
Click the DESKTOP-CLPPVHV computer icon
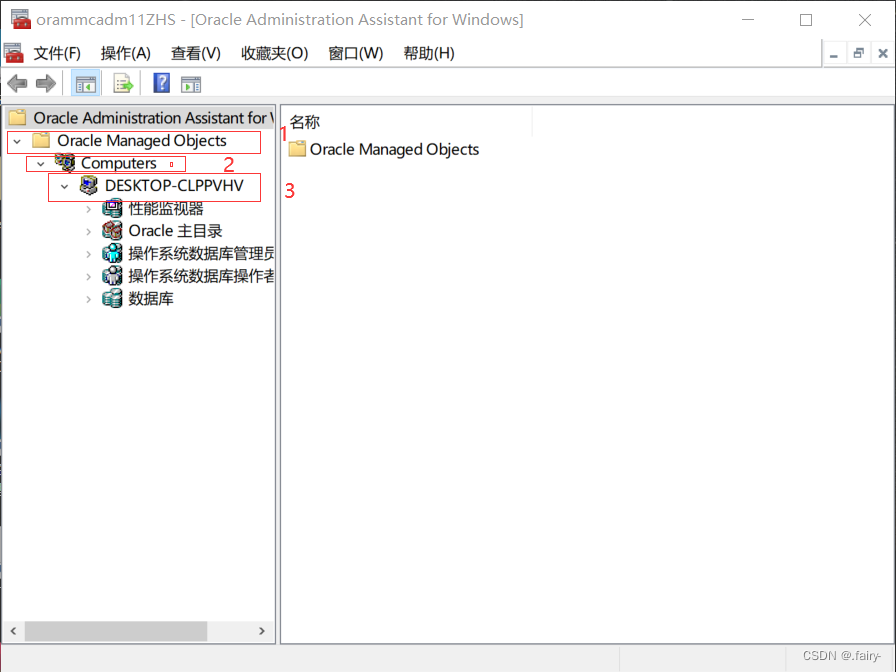(89, 185)
